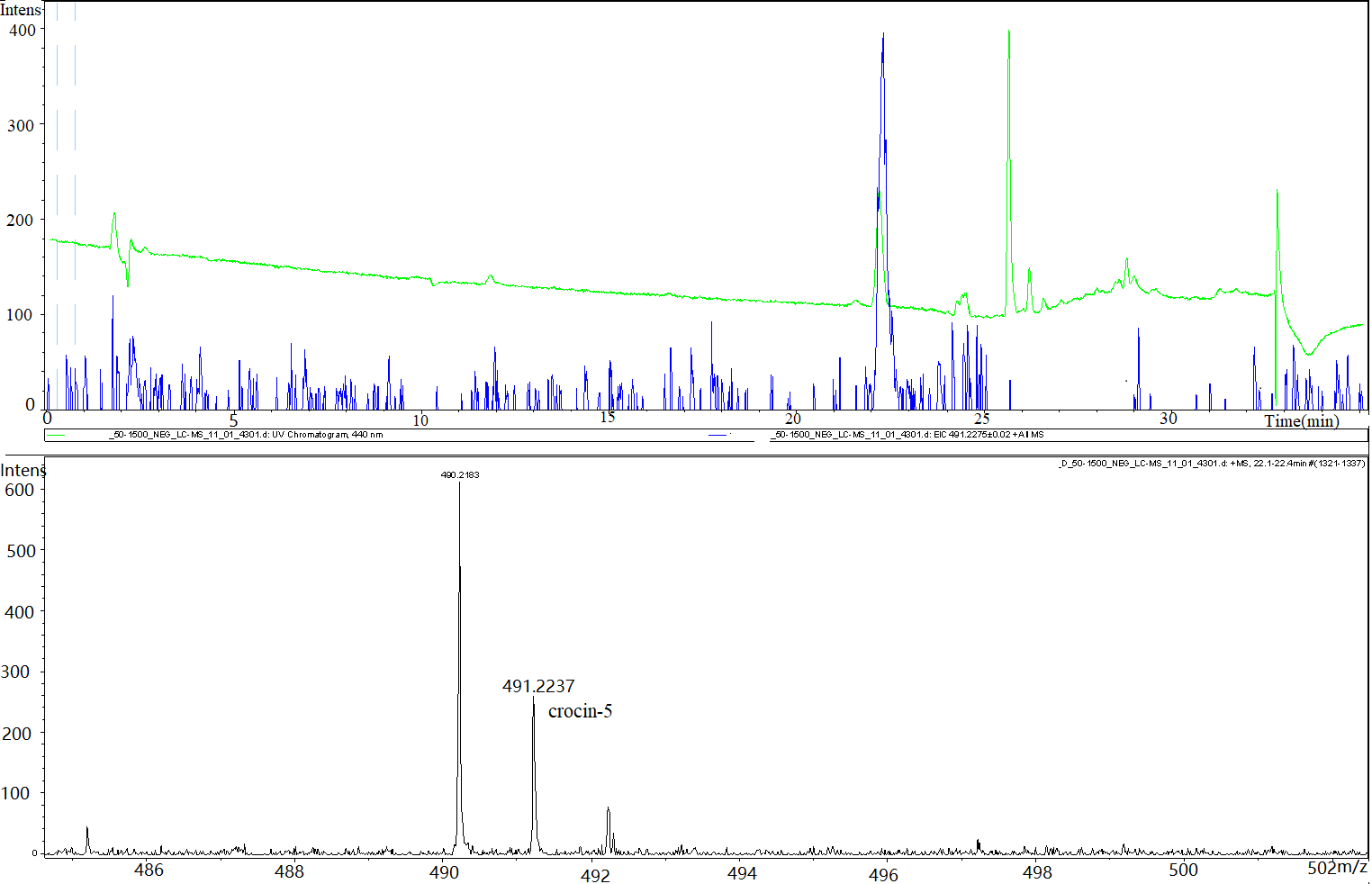Click the Time(min) axis label
Image resolution: width=1372 pixels, height=884 pixels.
pos(1301,420)
